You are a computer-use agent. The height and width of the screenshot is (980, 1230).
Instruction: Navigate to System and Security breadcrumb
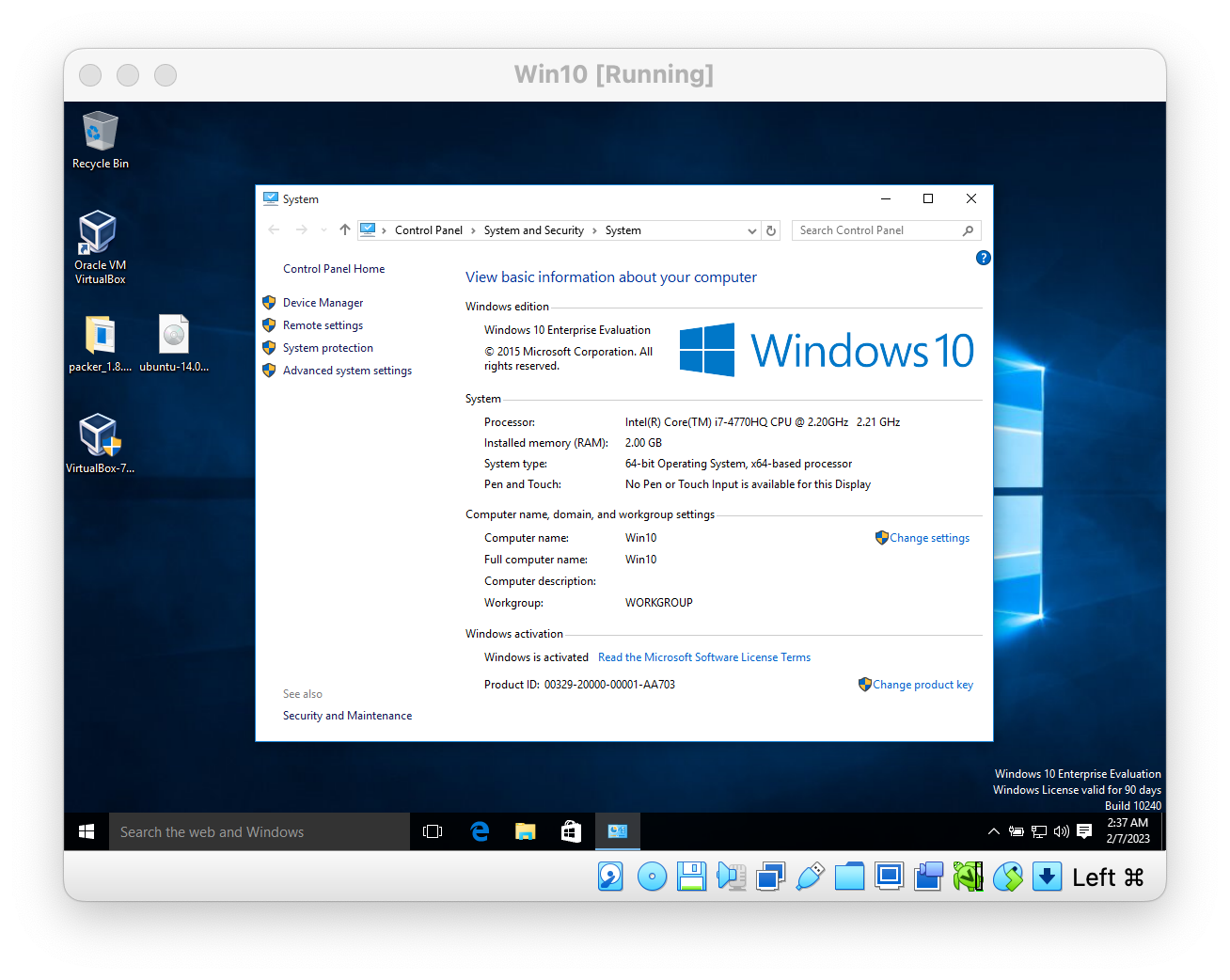[533, 230]
